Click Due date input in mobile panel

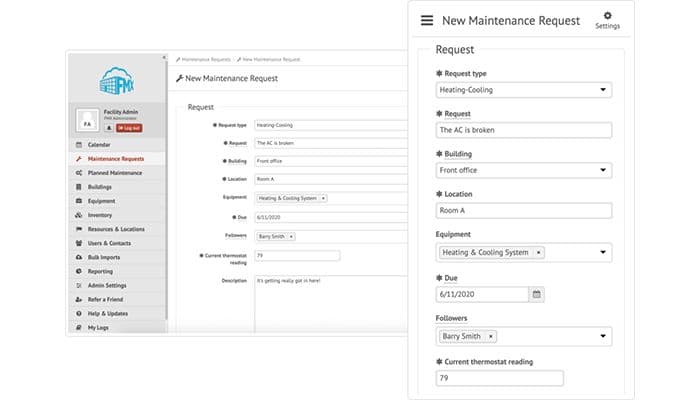coord(482,294)
